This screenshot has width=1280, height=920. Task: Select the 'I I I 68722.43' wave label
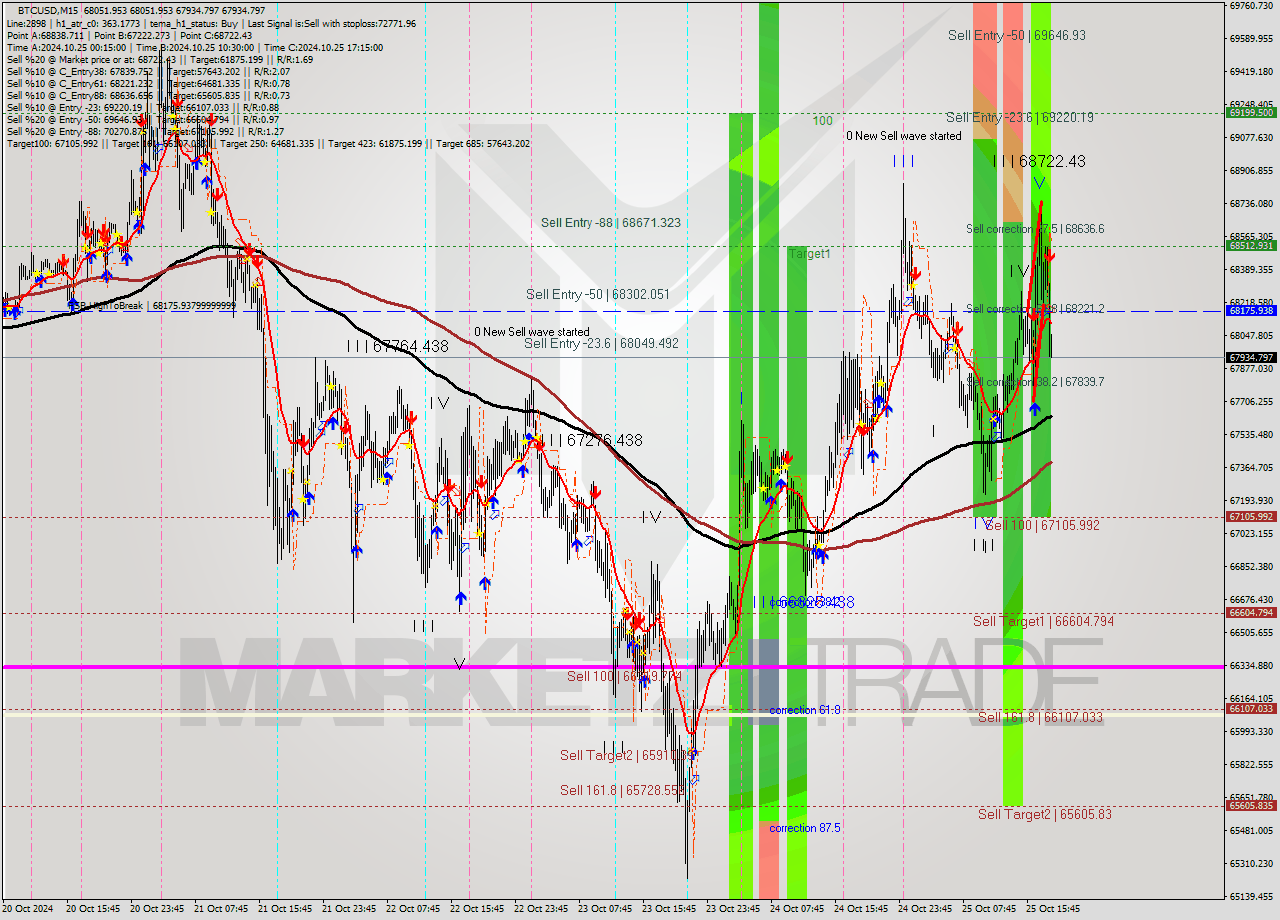tap(1039, 161)
